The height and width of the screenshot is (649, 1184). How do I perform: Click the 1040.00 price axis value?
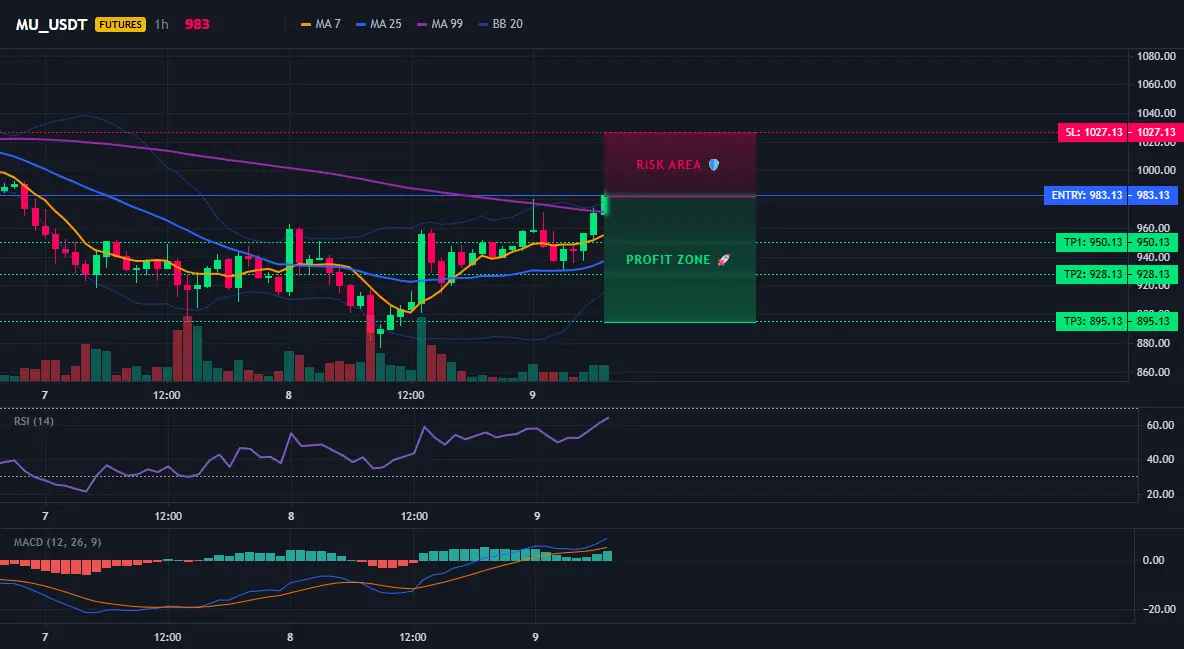[x=1156, y=113]
